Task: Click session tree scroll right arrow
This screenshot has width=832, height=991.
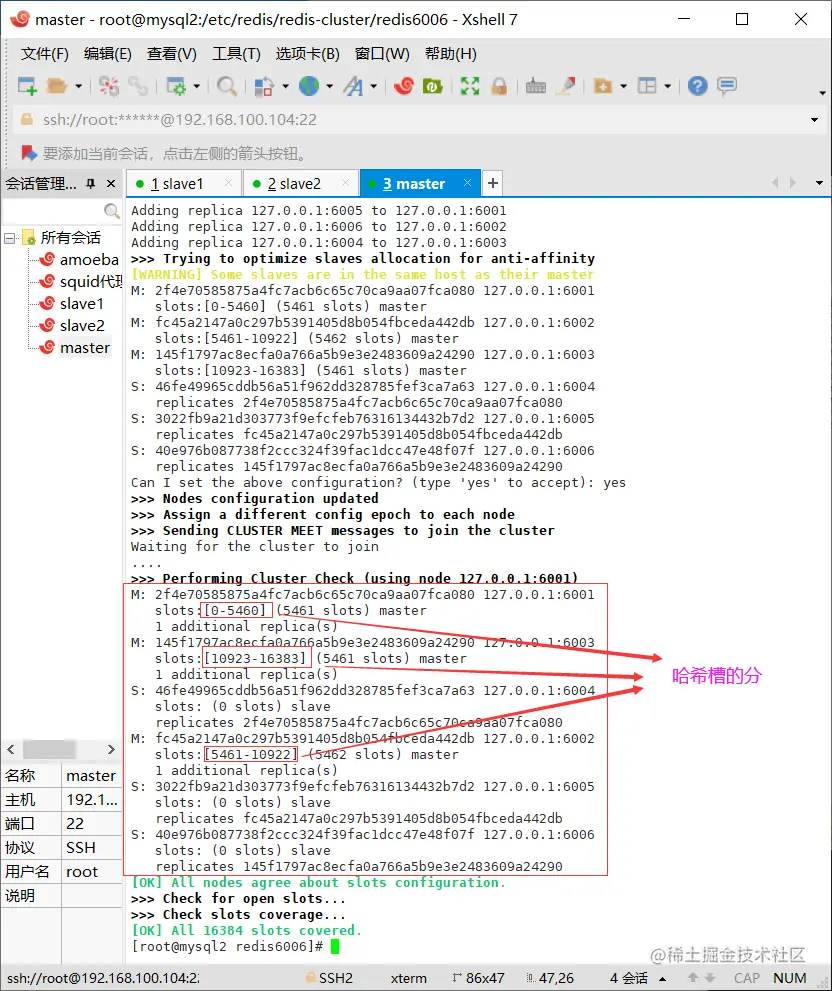Action: (x=111, y=750)
